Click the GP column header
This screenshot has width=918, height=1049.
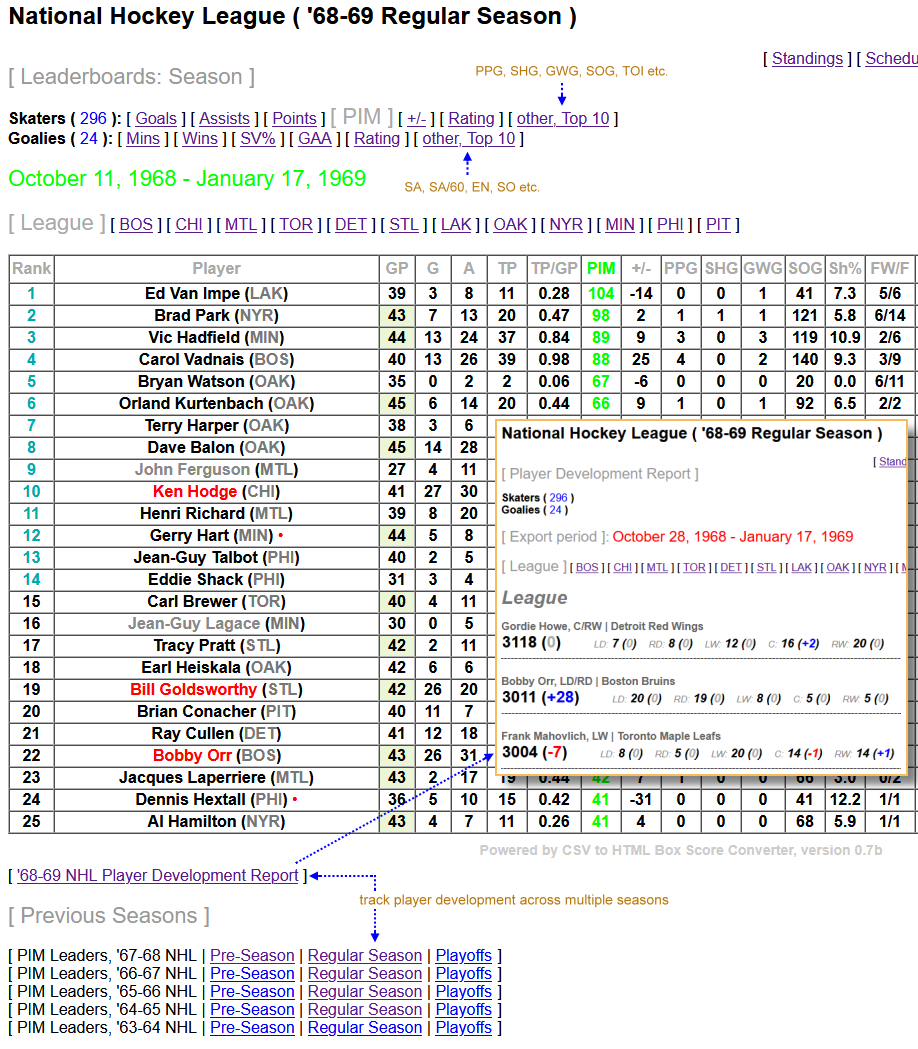397,269
